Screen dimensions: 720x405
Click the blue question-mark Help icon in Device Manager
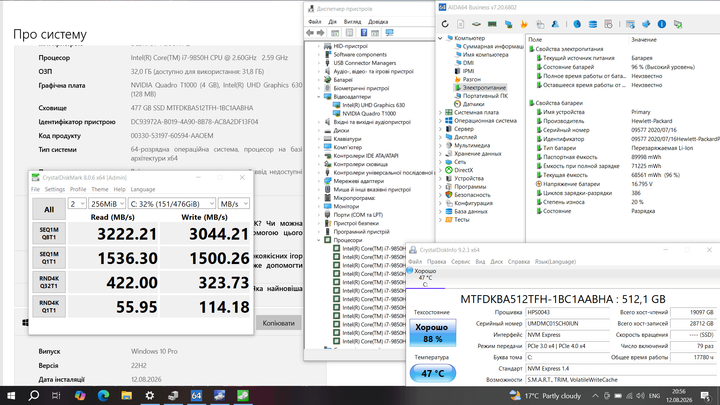[364, 33]
